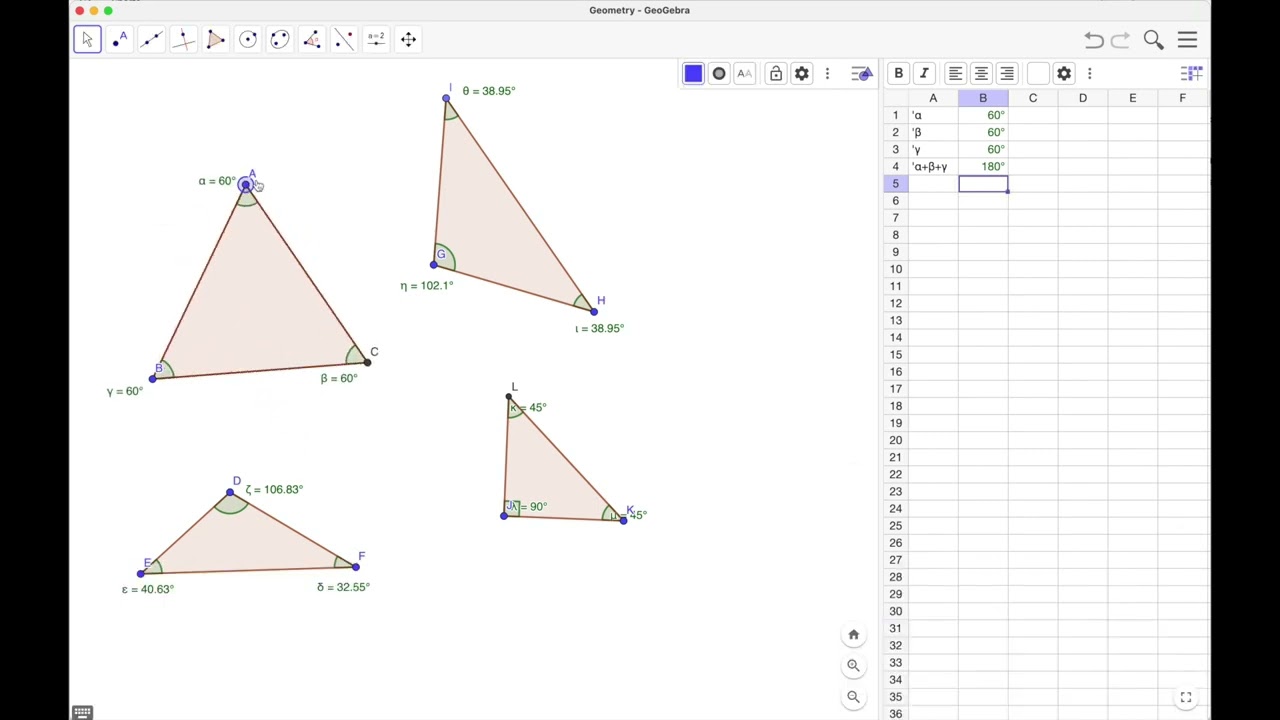Select spreadsheet column F header

(x=1183, y=98)
